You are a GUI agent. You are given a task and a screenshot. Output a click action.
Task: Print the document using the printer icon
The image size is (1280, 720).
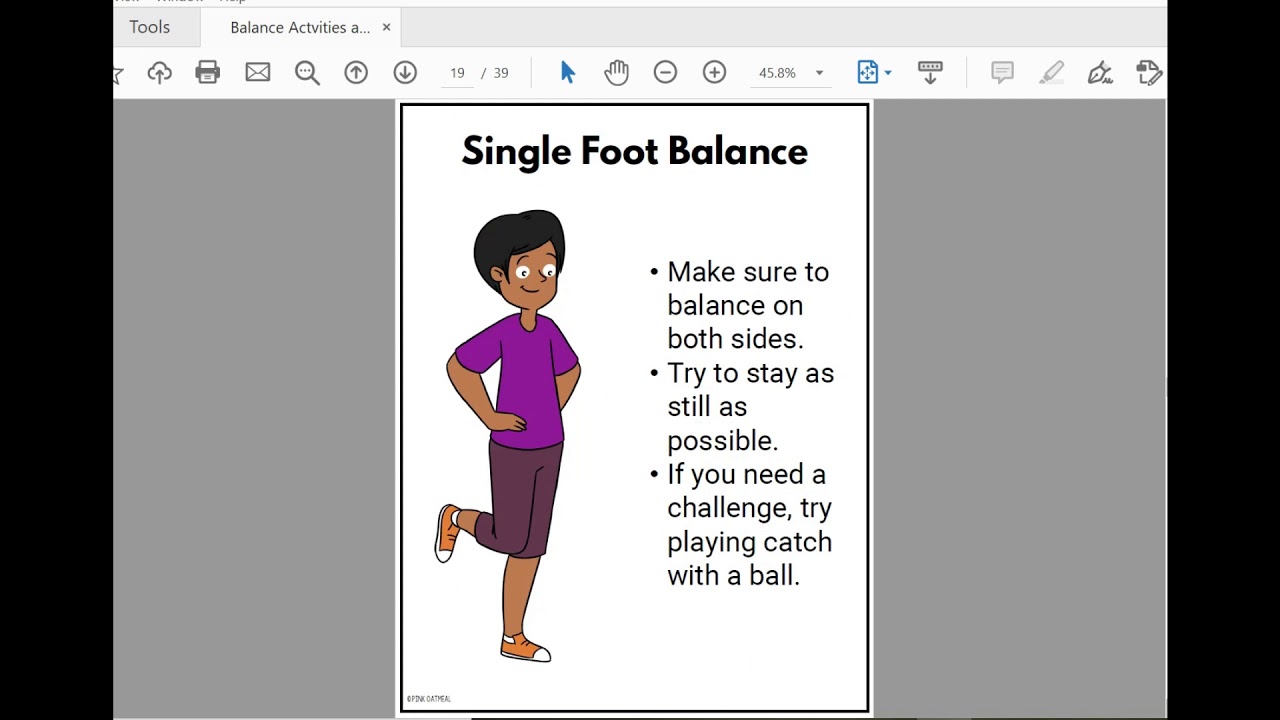point(208,73)
